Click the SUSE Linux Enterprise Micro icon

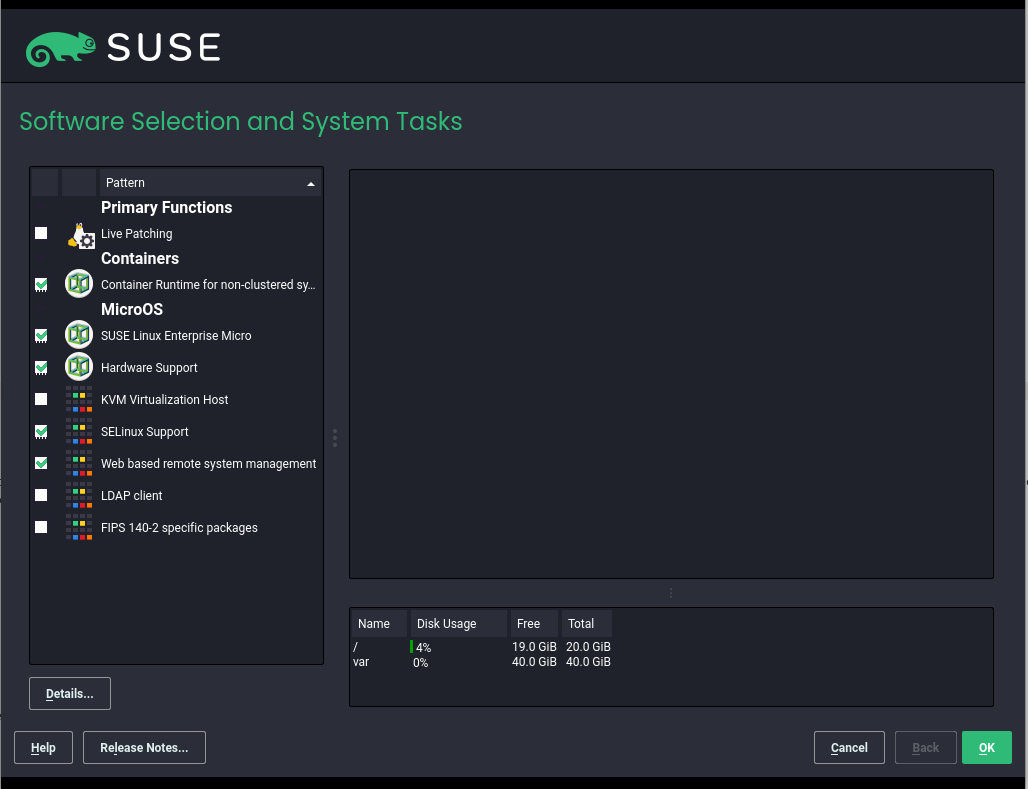[78, 335]
